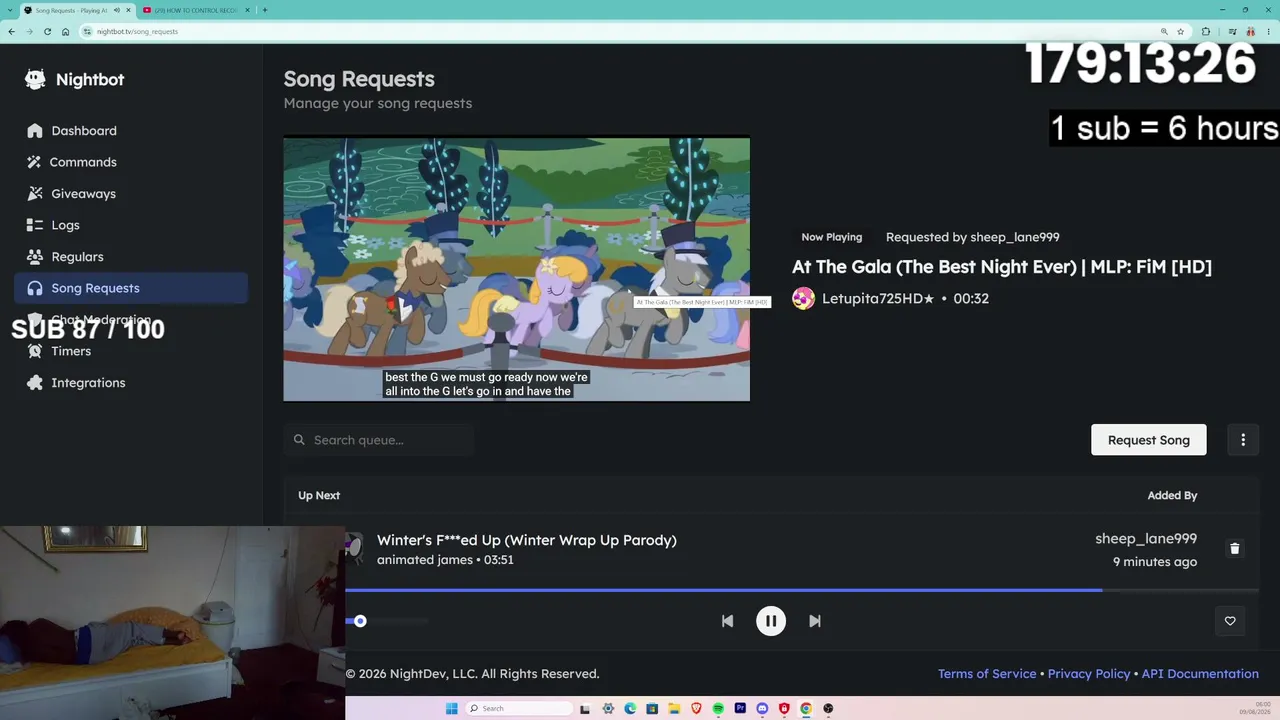The image size is (1280, 720).
Task: Open Brave browser from the taskbar
Action: coord(696,709)
